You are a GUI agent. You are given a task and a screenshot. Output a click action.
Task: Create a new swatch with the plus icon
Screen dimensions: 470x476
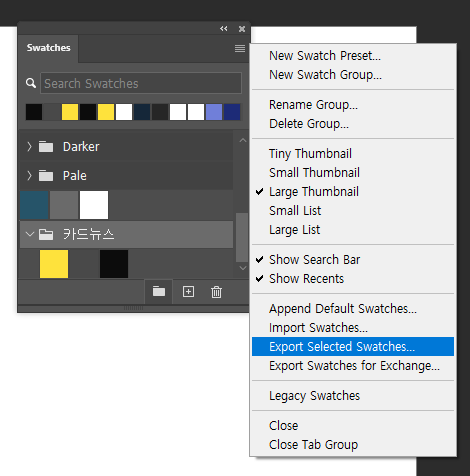coord(188,292)
